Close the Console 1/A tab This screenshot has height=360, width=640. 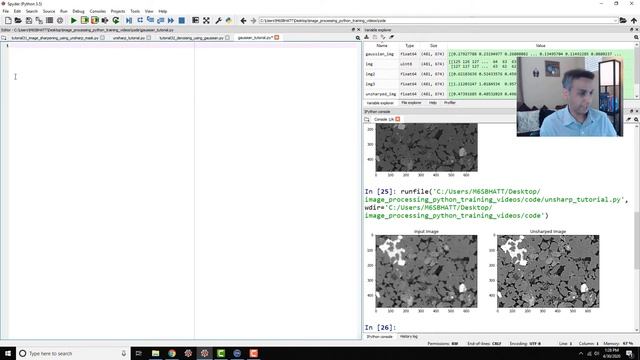coord(398,119)
